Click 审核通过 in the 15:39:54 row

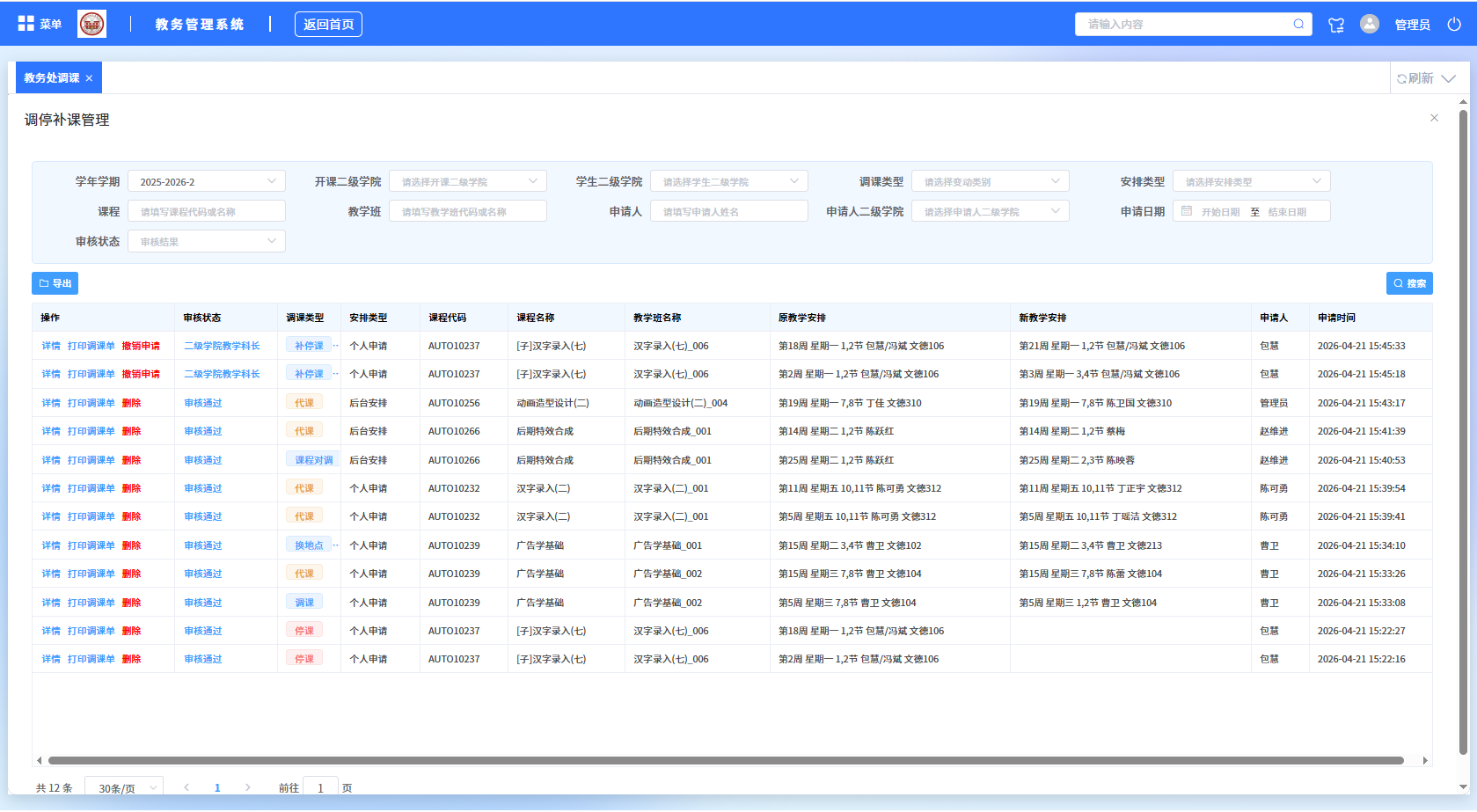tap(203, 488)
